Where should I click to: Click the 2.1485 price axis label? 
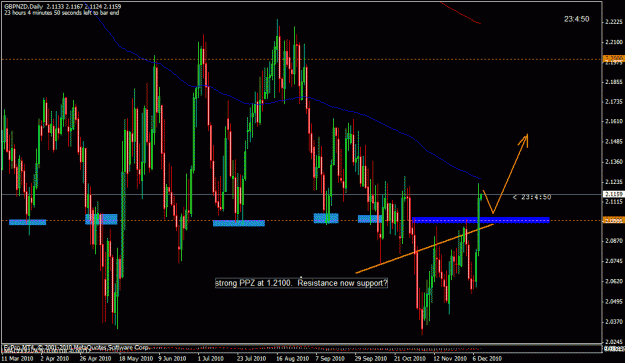[x=614, y=141]
